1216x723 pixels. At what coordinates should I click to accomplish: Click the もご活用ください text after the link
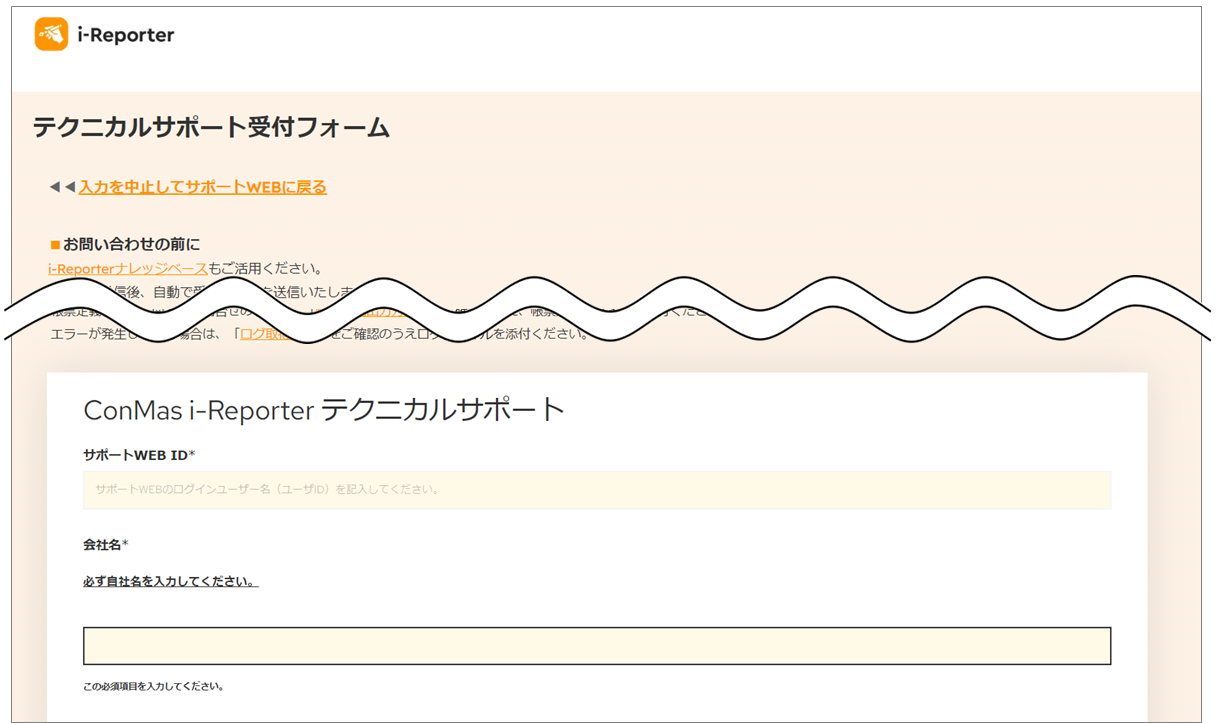coord(265,268)
